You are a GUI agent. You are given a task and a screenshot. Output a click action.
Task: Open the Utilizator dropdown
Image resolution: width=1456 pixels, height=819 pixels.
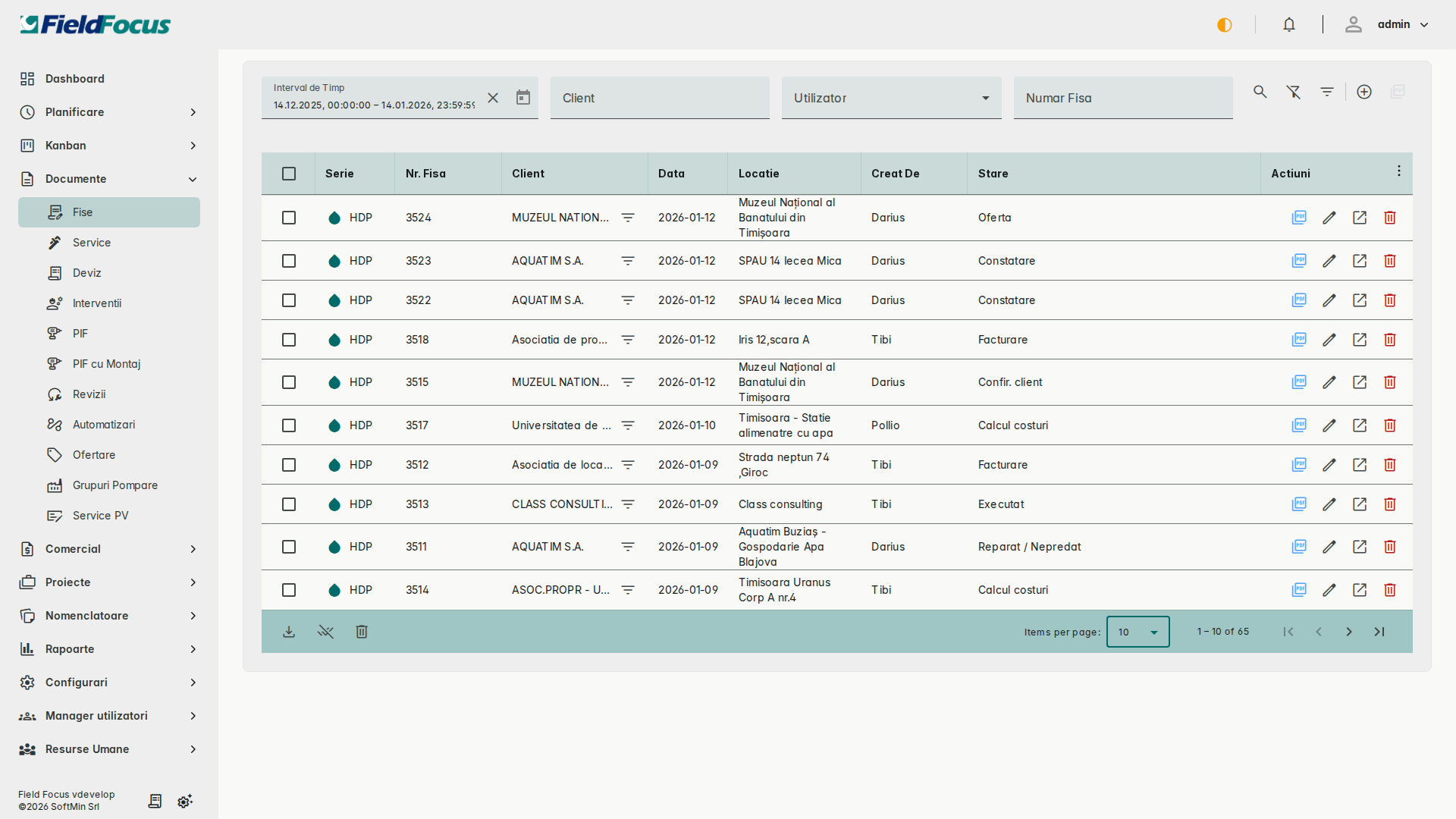(x=891, y=98)
